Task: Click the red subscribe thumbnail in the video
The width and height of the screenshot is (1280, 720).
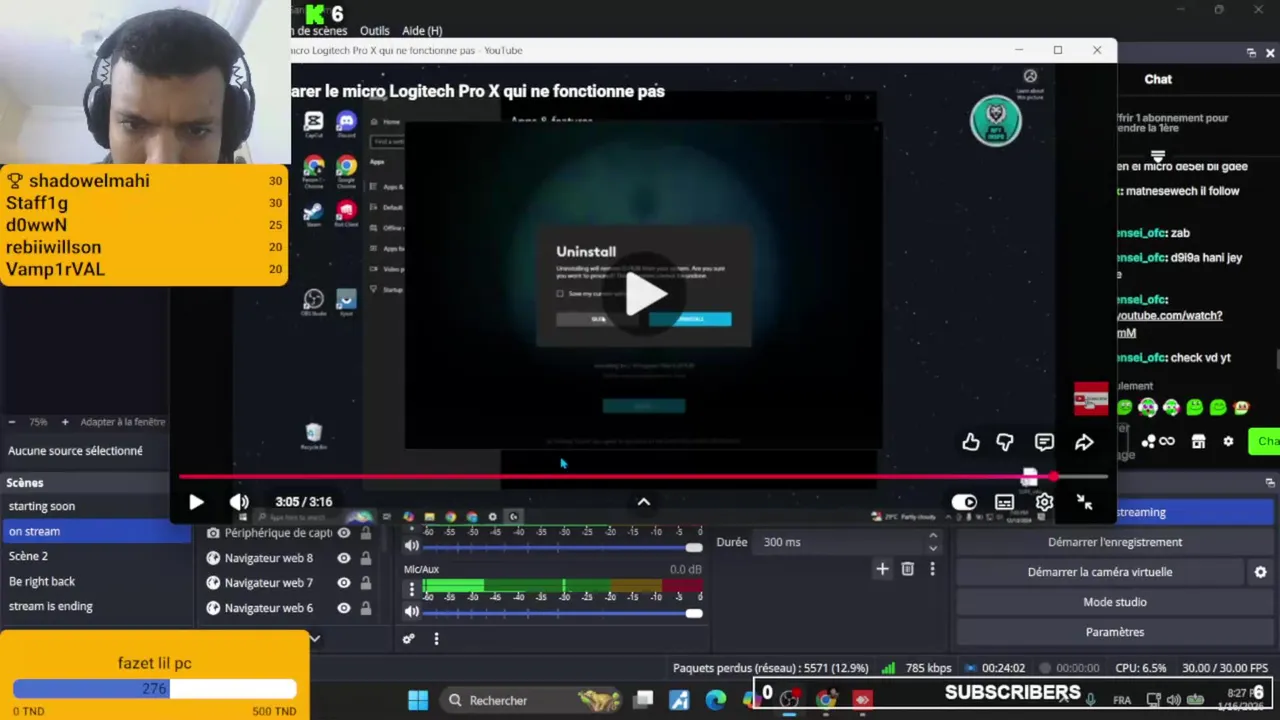Action: pos(1091,399)
